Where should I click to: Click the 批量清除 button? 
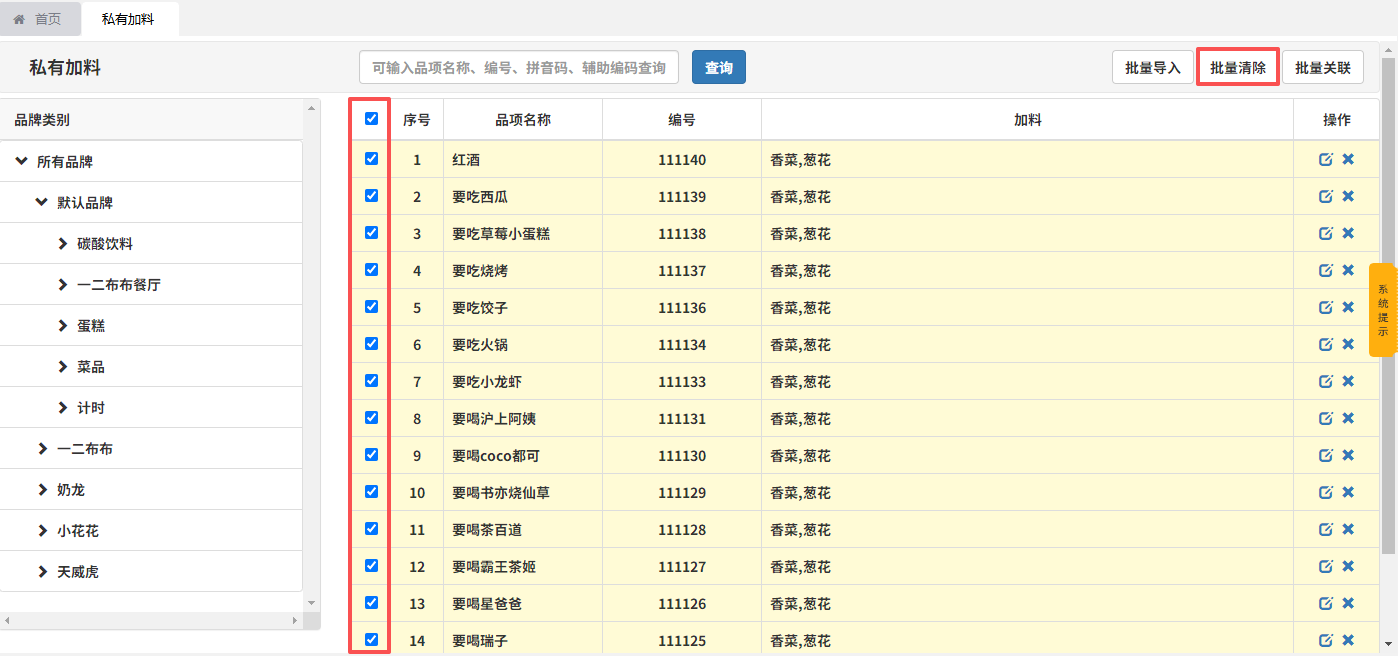[1238, 67]
